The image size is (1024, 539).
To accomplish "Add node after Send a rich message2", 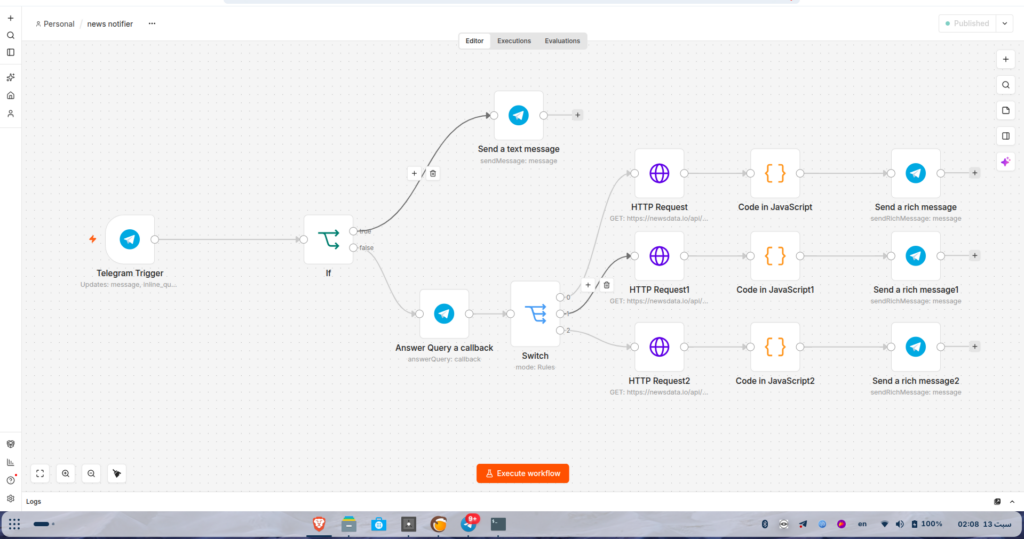I will click(974, 347).
